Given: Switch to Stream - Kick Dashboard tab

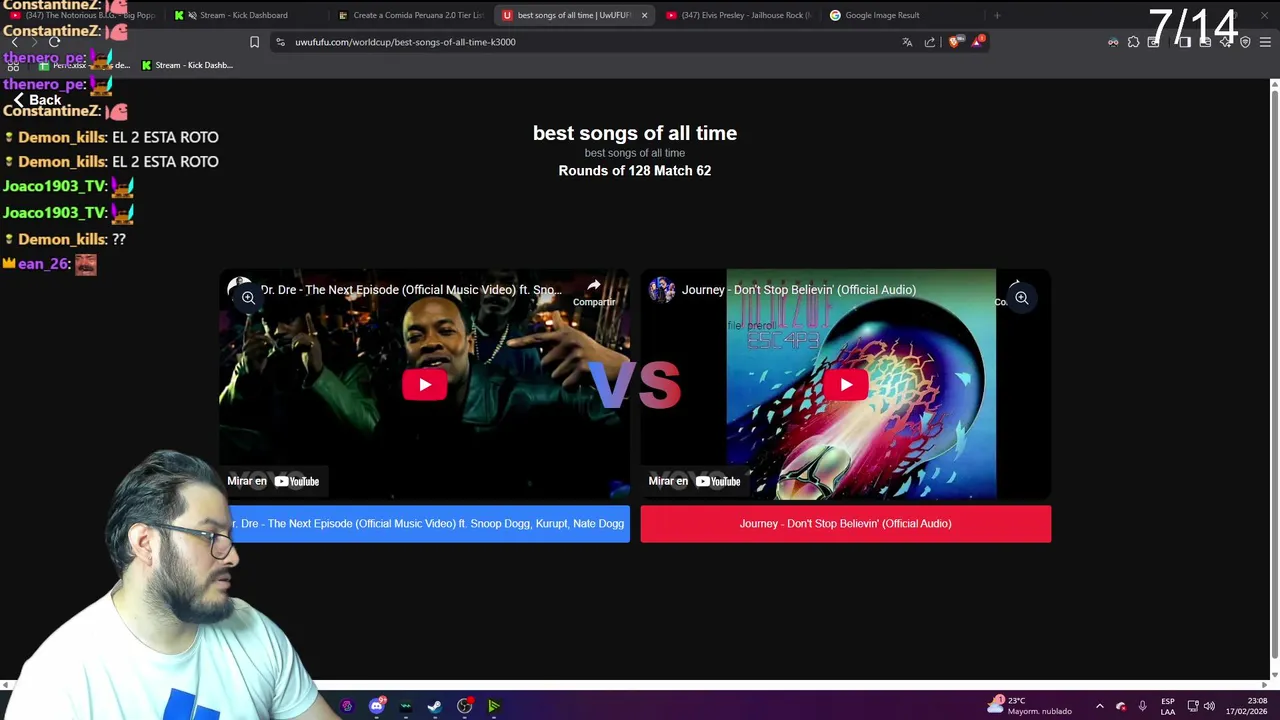Looking at the screenshot, I should pyautogui.click(x=244, y=15).
